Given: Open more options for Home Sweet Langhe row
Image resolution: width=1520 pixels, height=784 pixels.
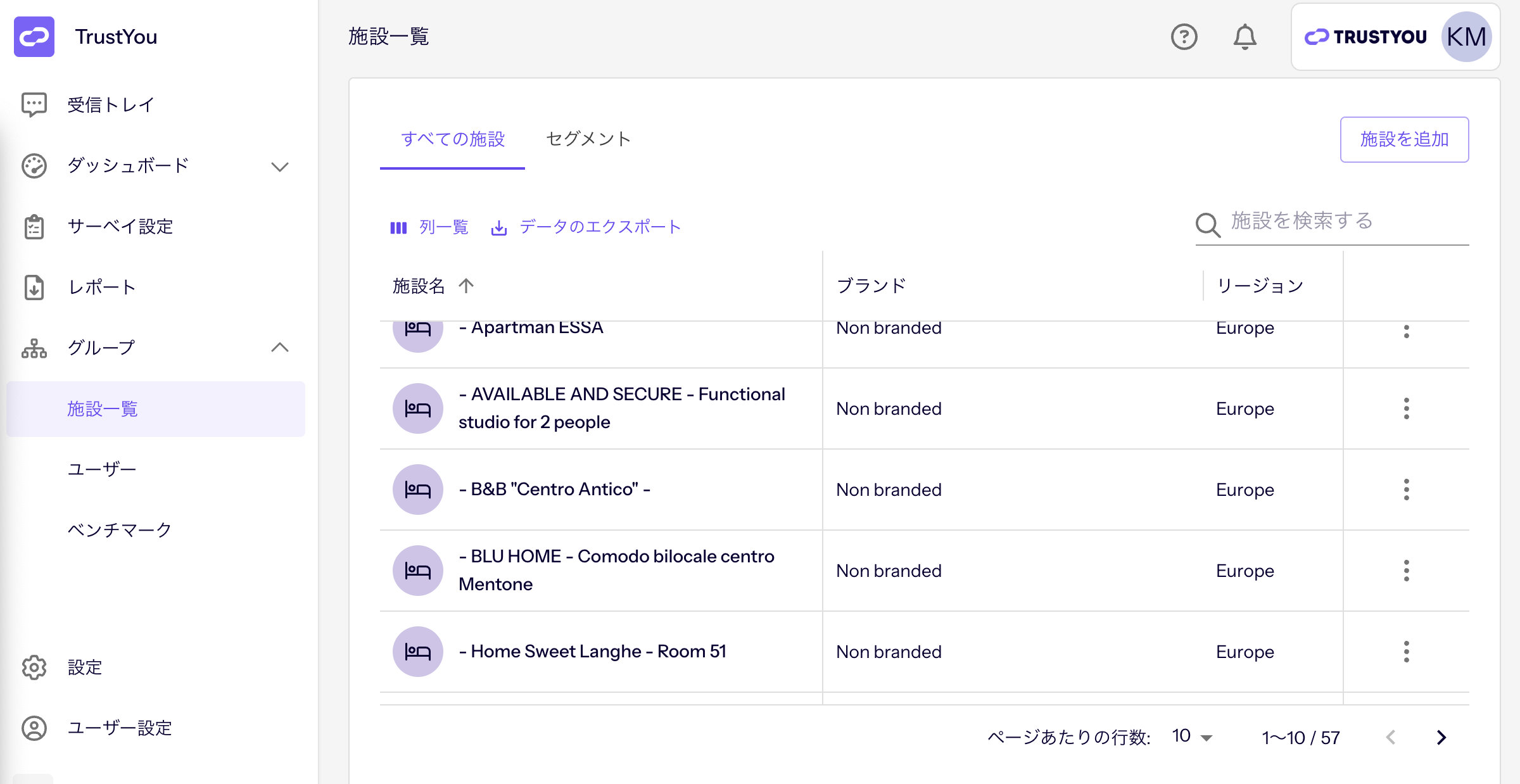Looking at the screenshot, I should coord(1407,652).
